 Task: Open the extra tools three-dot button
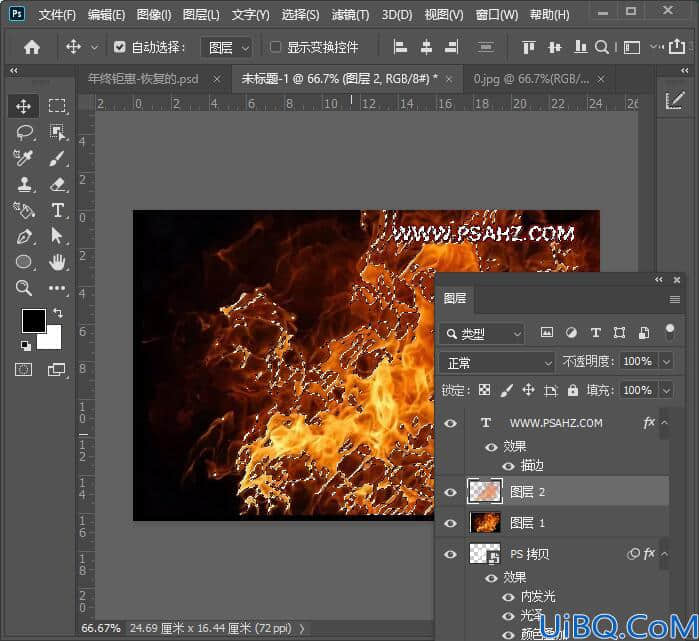[x=57, y=288]
